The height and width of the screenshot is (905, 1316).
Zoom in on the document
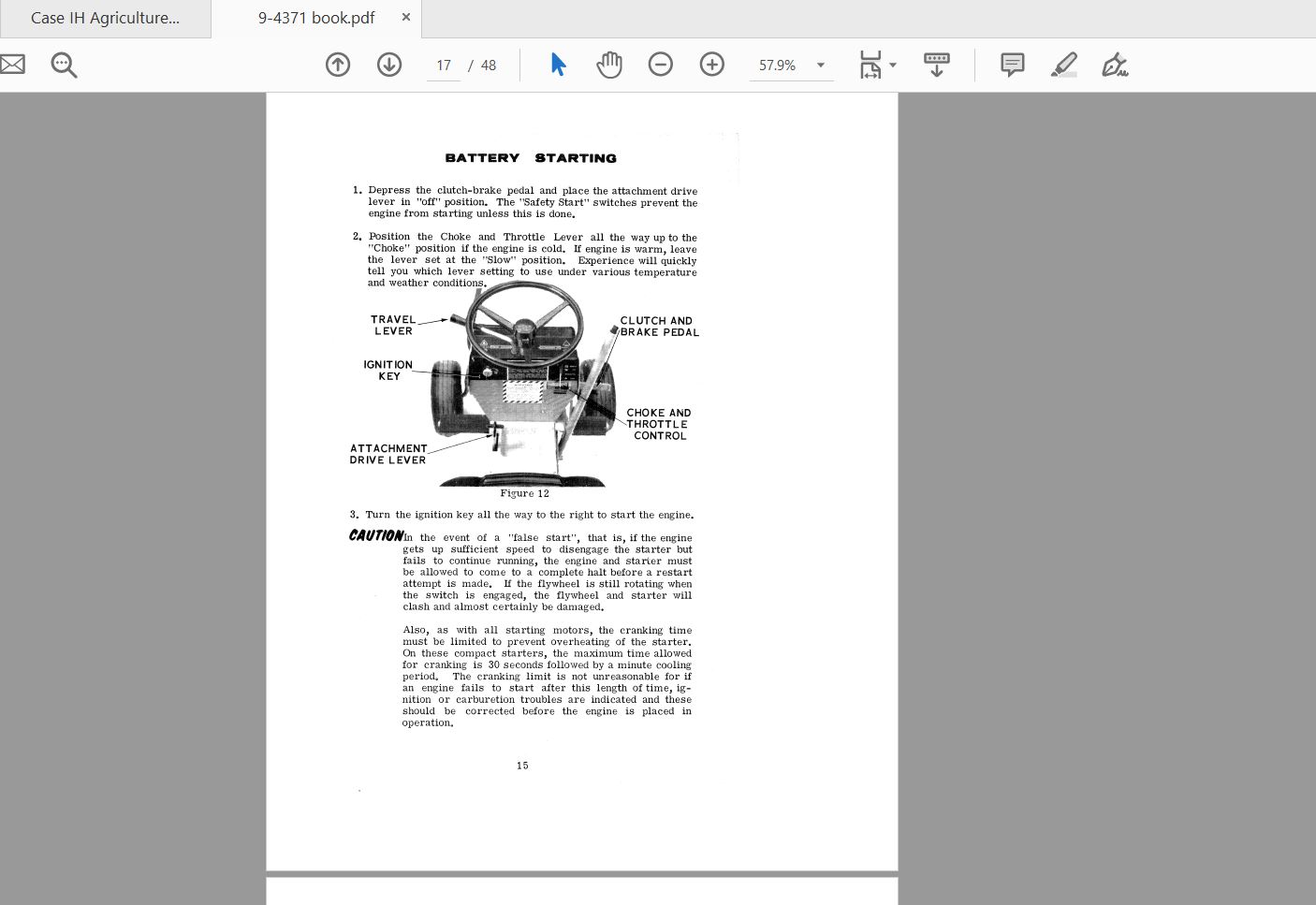711,65
